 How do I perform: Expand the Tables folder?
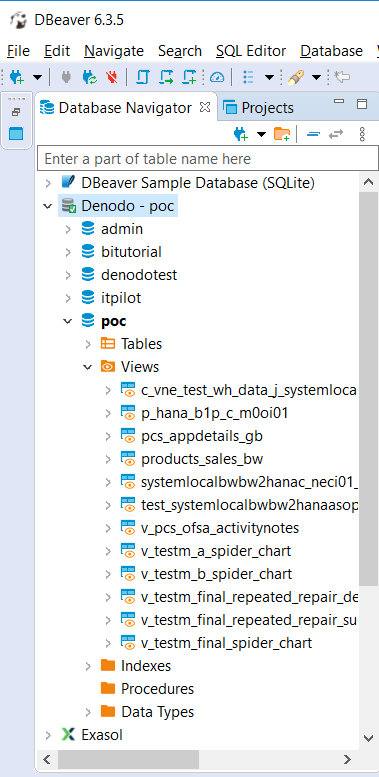coord(88,344)
